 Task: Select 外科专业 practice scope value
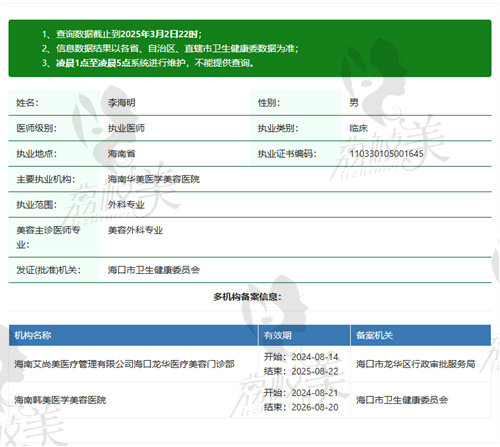pyautogui.click(x=126, y=204)
